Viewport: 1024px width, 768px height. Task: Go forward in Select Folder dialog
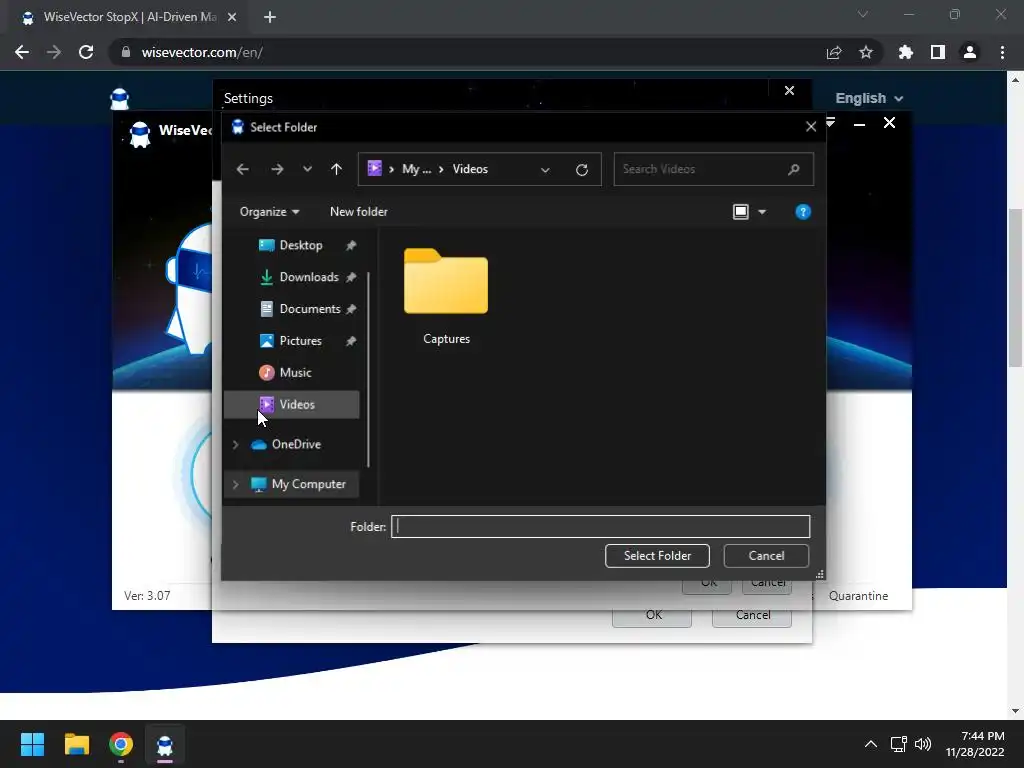[x=277, y=169]
